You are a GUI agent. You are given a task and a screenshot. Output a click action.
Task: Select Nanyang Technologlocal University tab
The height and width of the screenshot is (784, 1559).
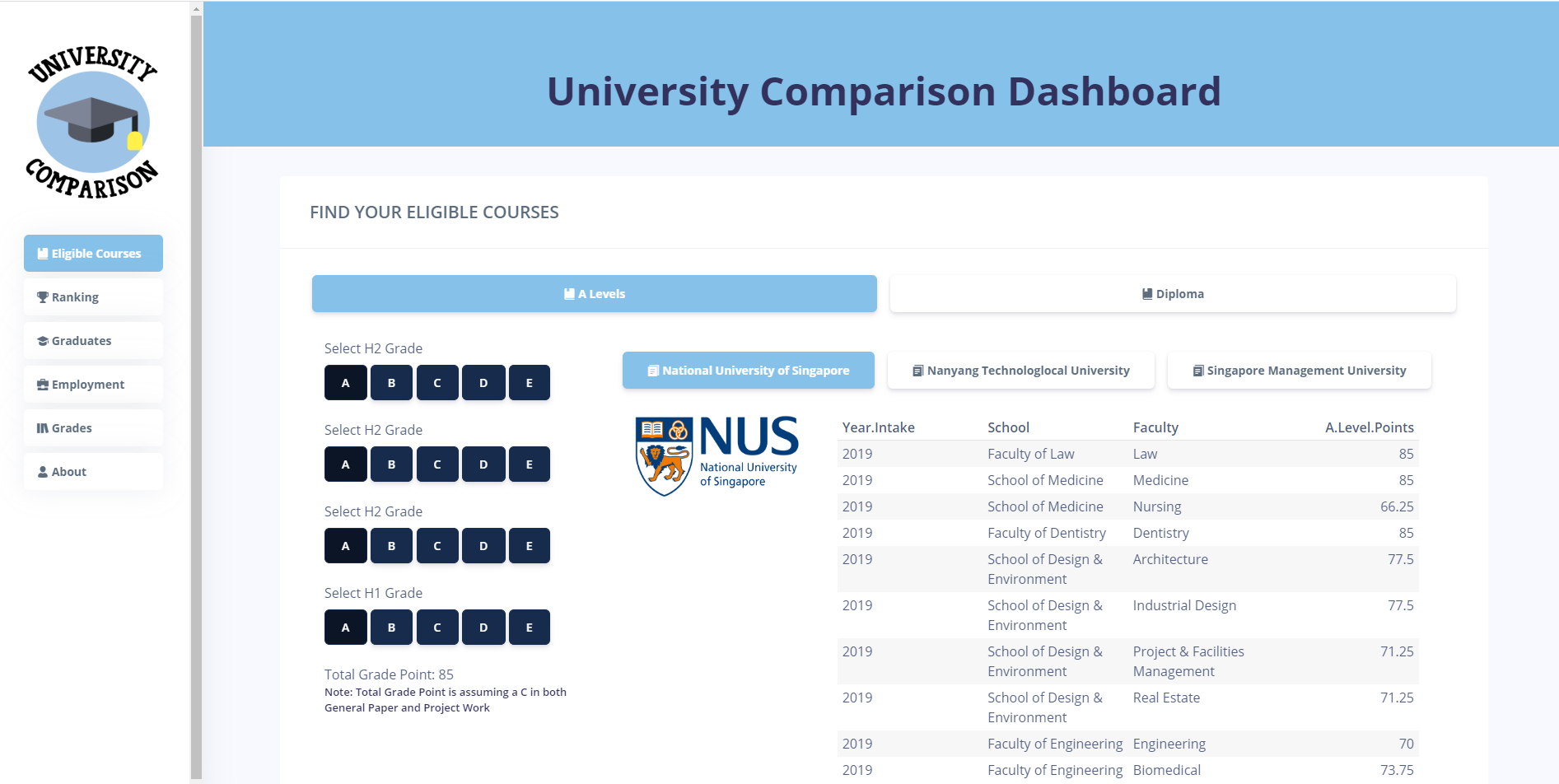point(1021,371)
